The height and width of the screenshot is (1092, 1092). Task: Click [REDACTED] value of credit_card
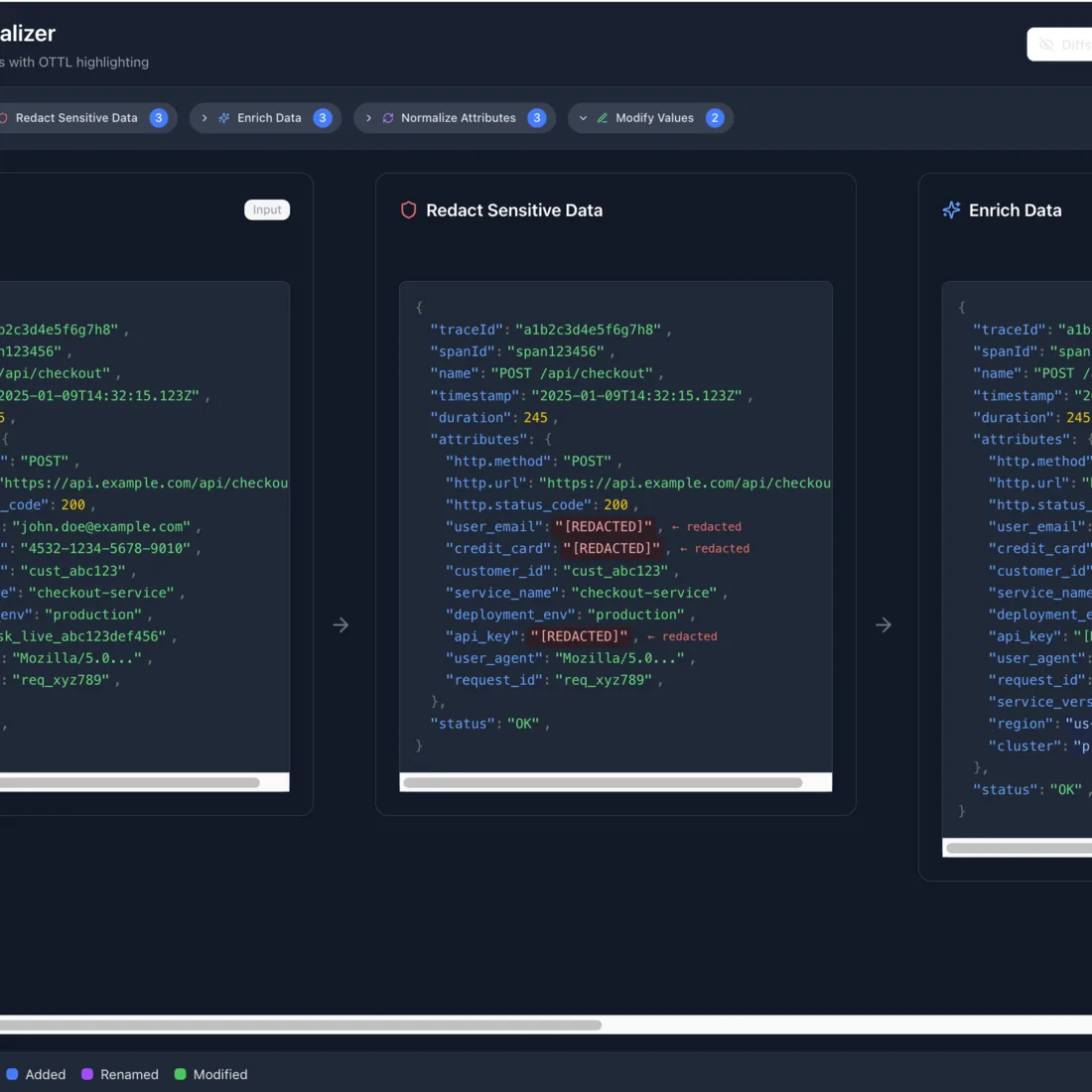613,548
